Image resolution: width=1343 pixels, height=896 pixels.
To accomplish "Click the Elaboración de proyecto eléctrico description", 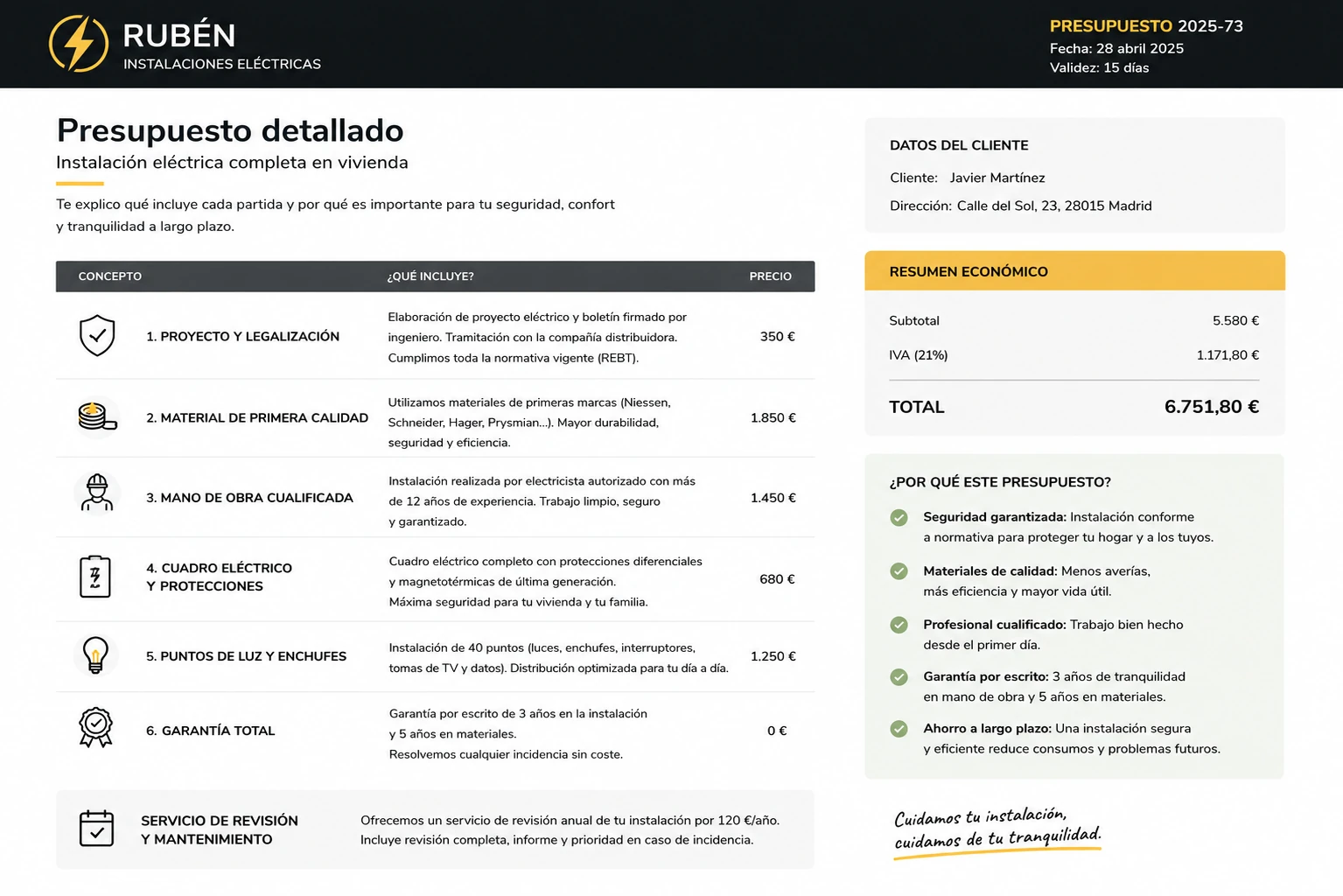I will pyautogui.click(x=537, y=337).
